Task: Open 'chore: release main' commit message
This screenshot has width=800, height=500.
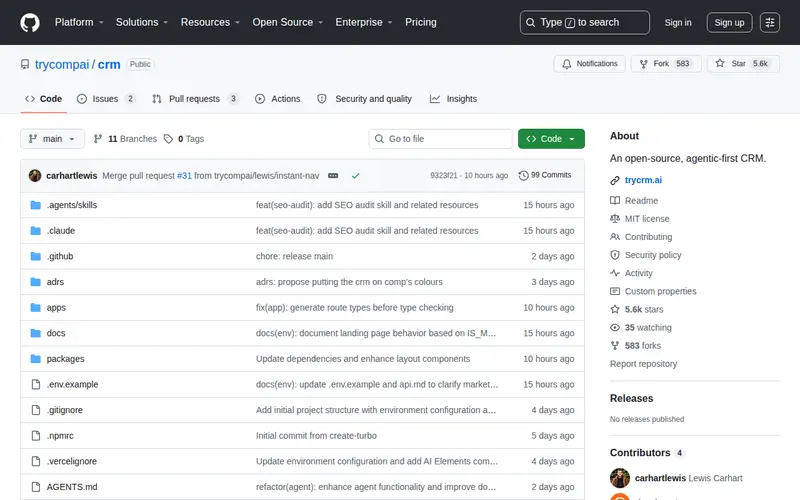Action: pos(294,256)
